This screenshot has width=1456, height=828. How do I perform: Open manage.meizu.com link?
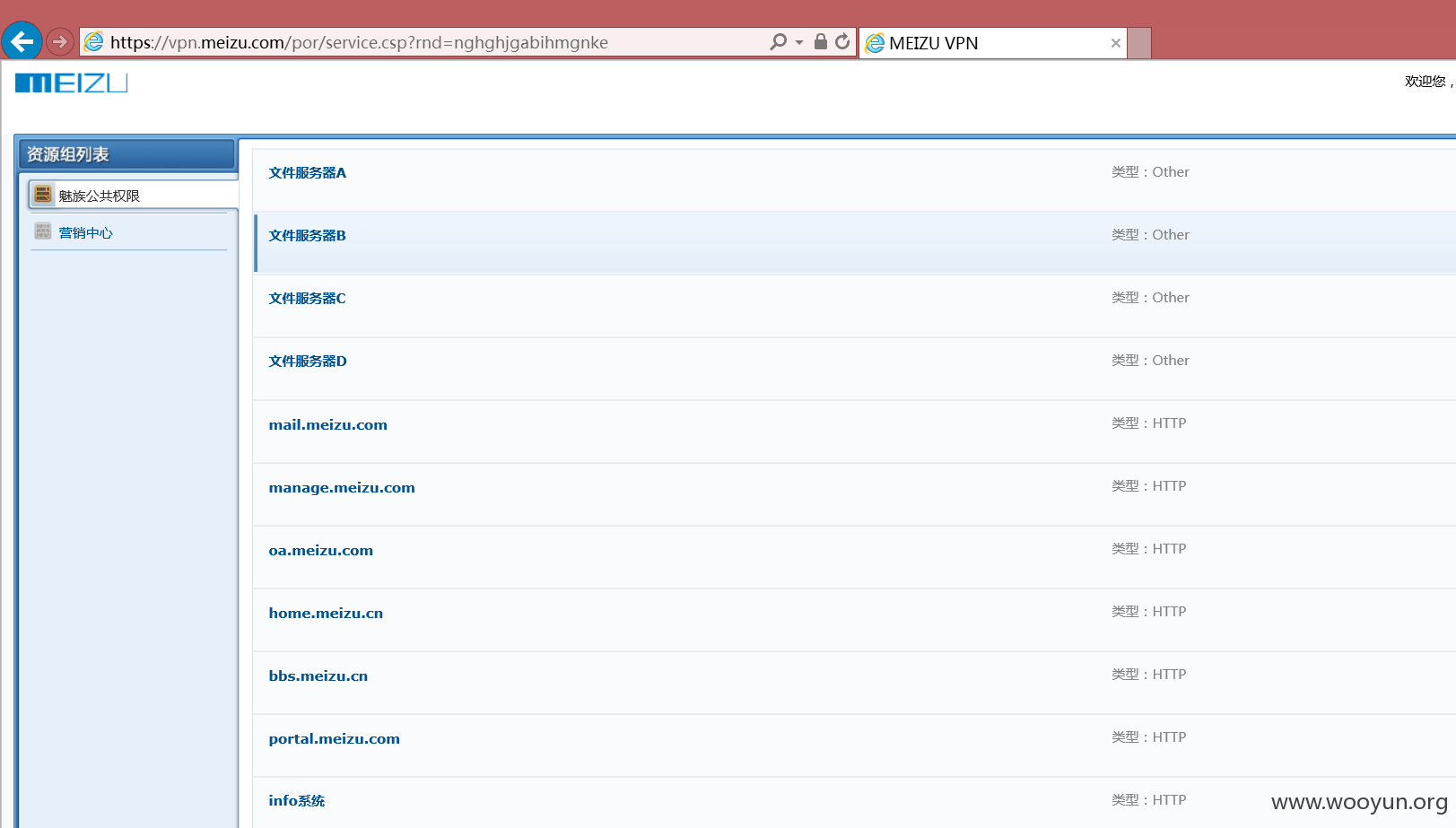(x=342, y=487)
